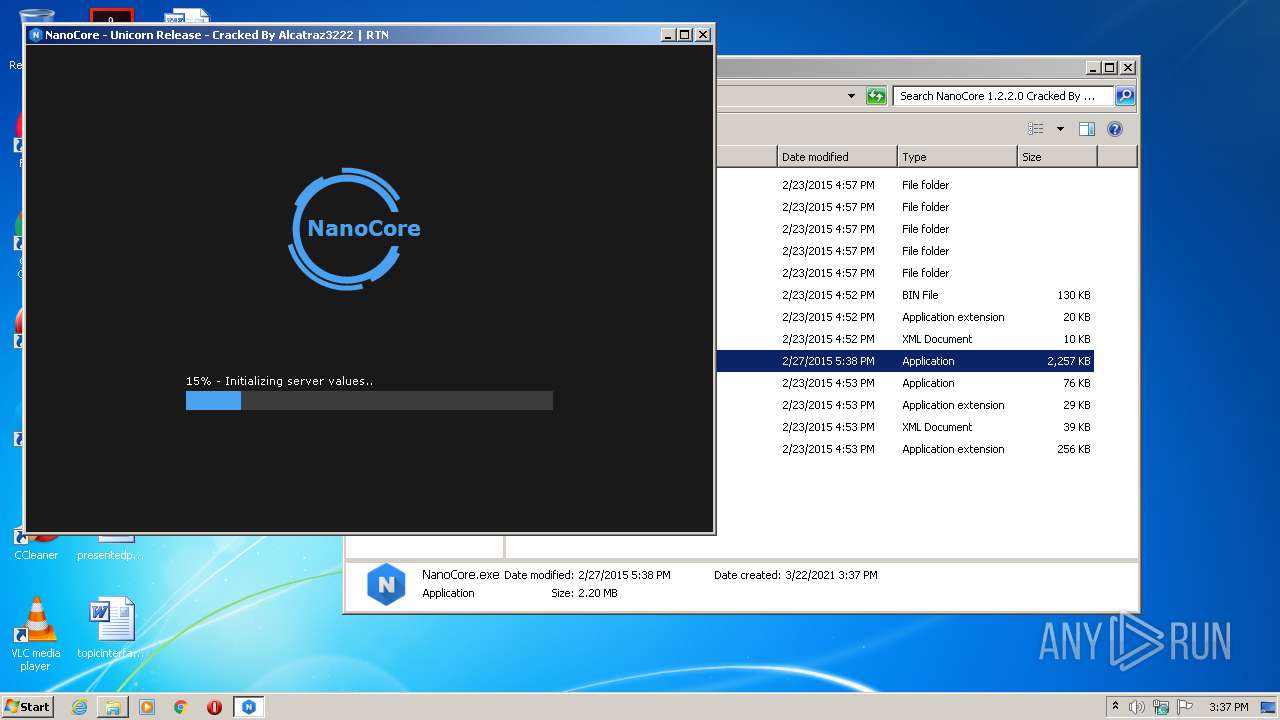Launch the red Opera browser taskbar icon
The width and height of the screenshot is (1280, 720).
click(214, 707)
